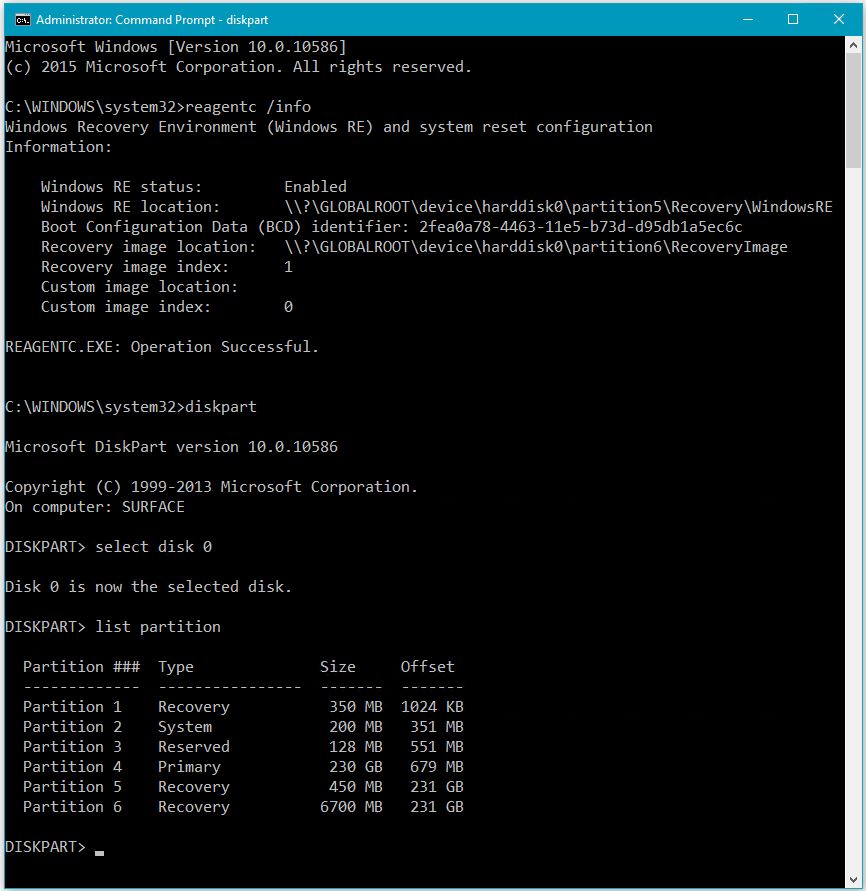Minimize the Command Prompt window
The height and width of the screenshot is (891, 866).
point(748,19)
